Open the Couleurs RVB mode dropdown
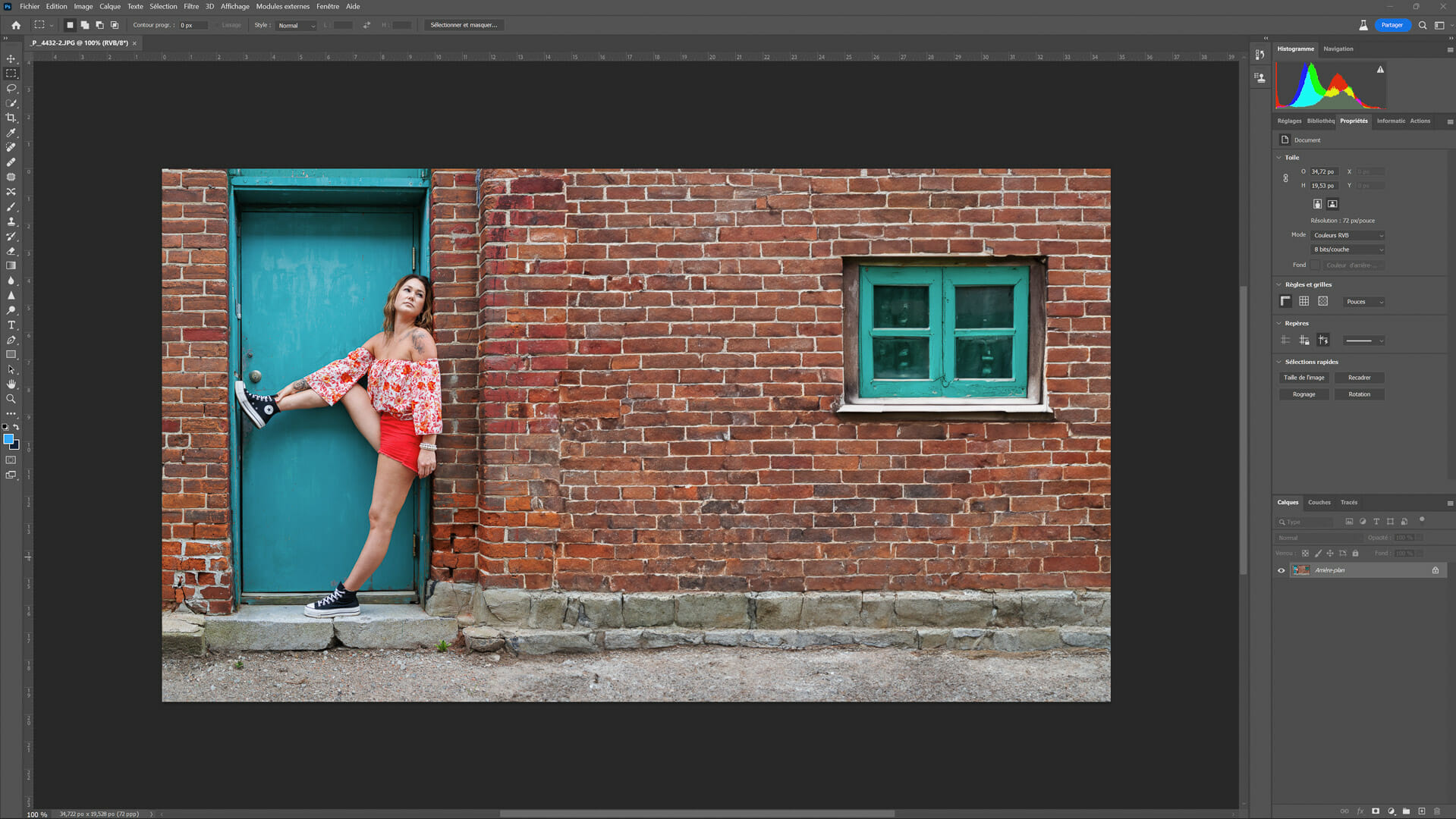Viewport: 1456px width, 819px height. [x=1348, y=235]
